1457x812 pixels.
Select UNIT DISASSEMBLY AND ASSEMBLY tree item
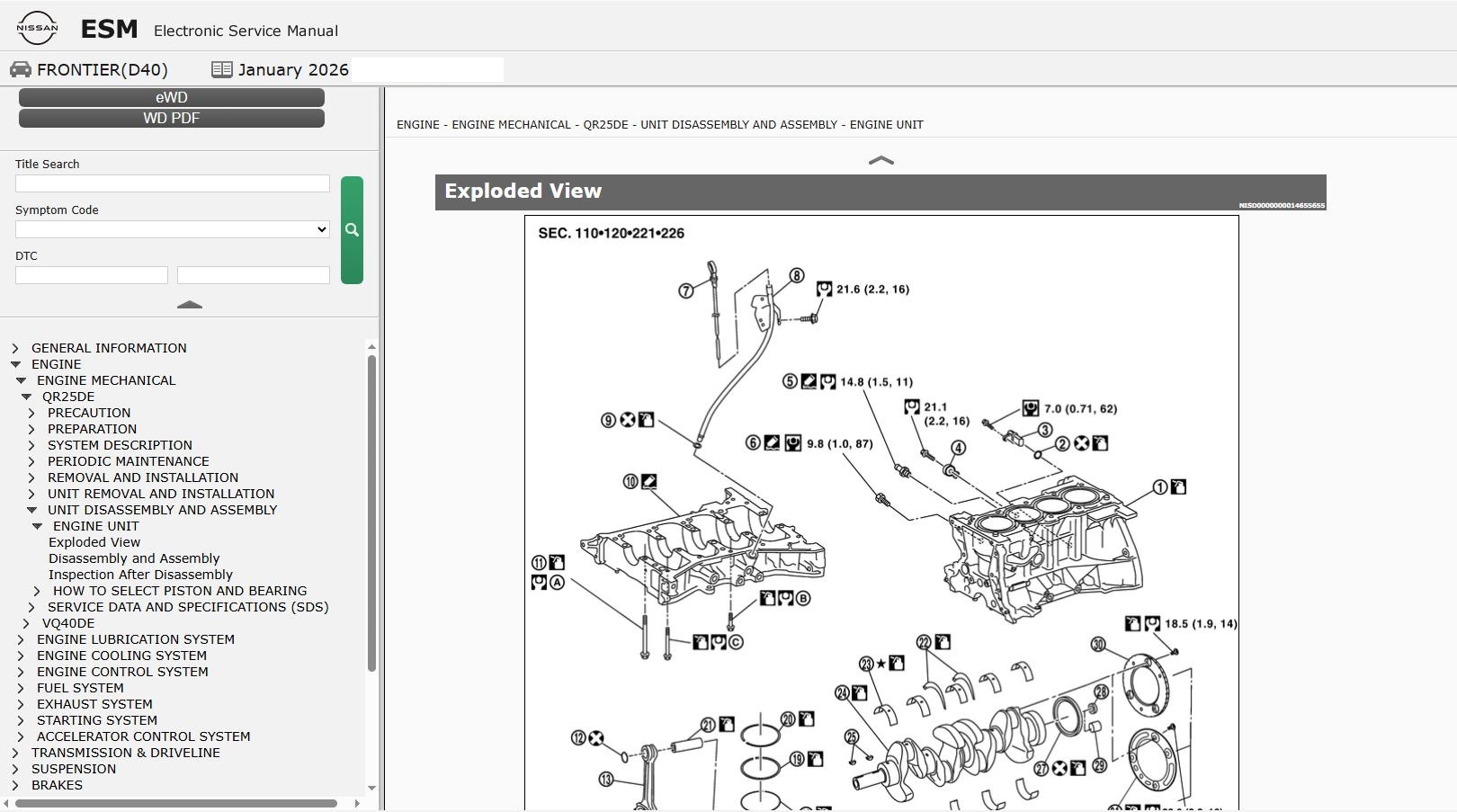coord(162,510)
